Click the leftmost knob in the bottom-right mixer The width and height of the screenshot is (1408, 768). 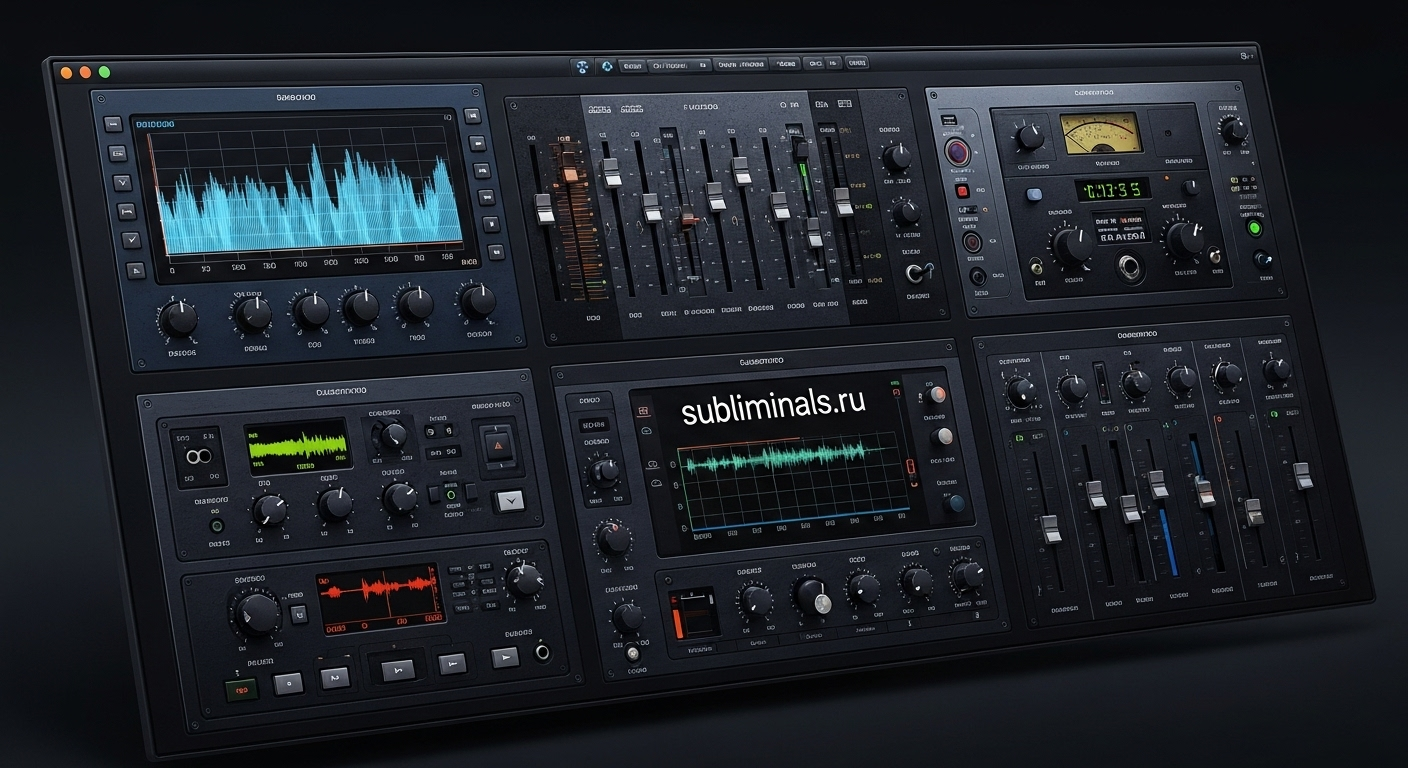click(1021, 393)
